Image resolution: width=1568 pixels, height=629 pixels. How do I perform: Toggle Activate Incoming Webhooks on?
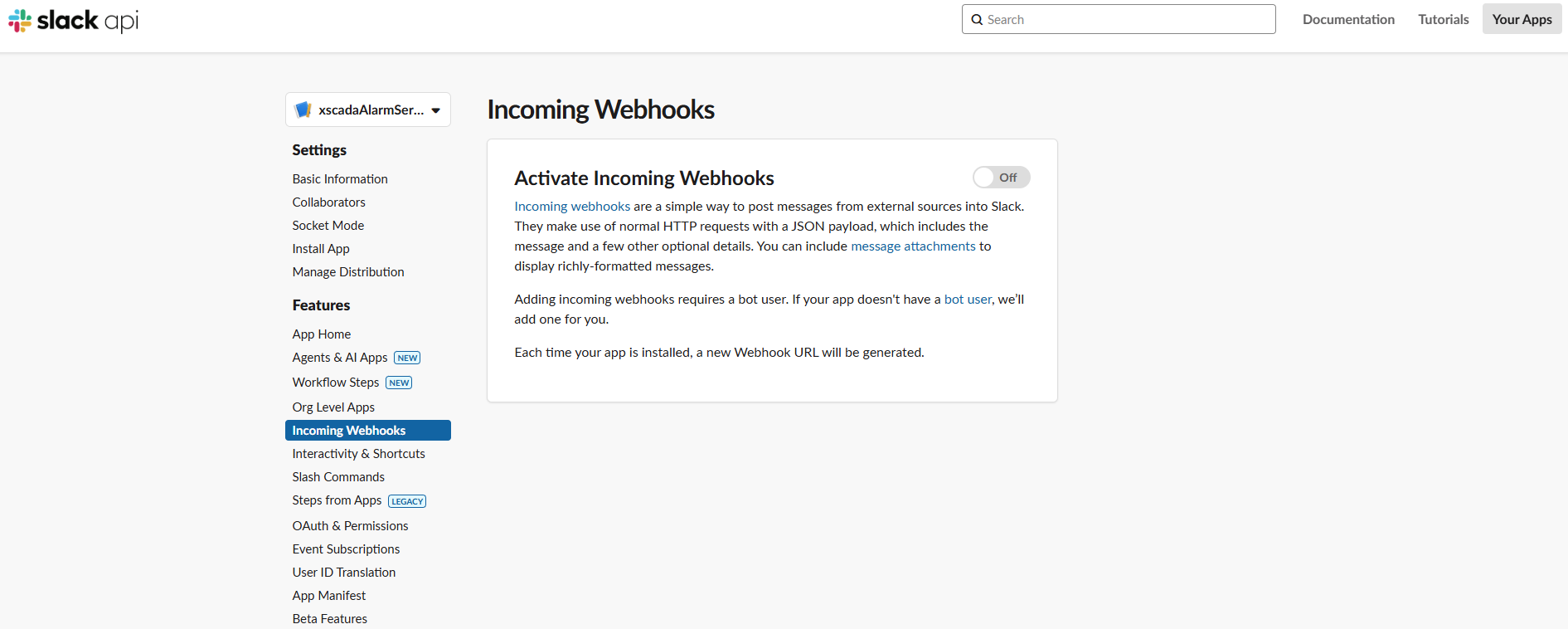(1001, 178)
